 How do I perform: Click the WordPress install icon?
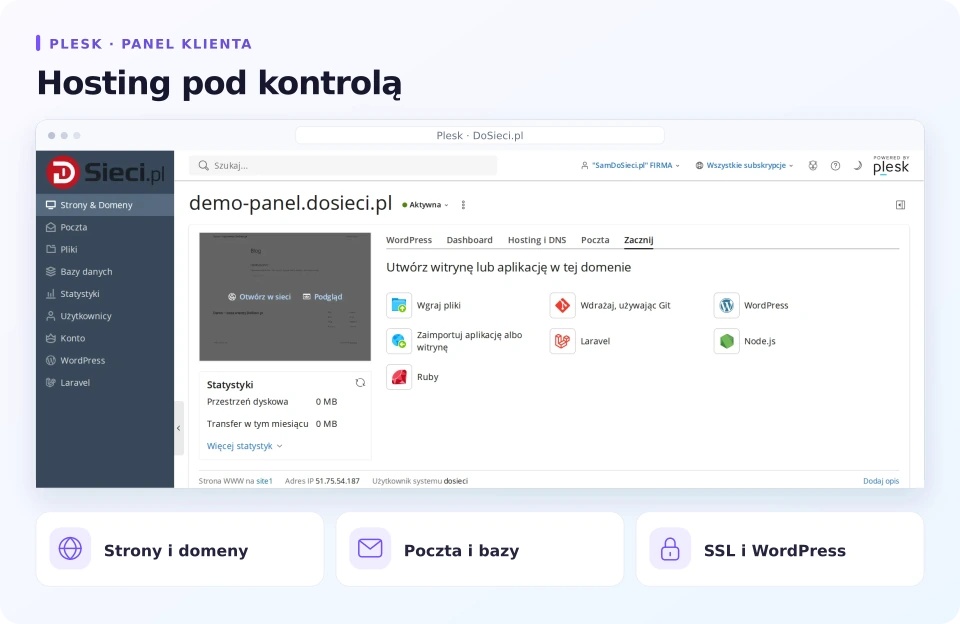tap(726, 305)
